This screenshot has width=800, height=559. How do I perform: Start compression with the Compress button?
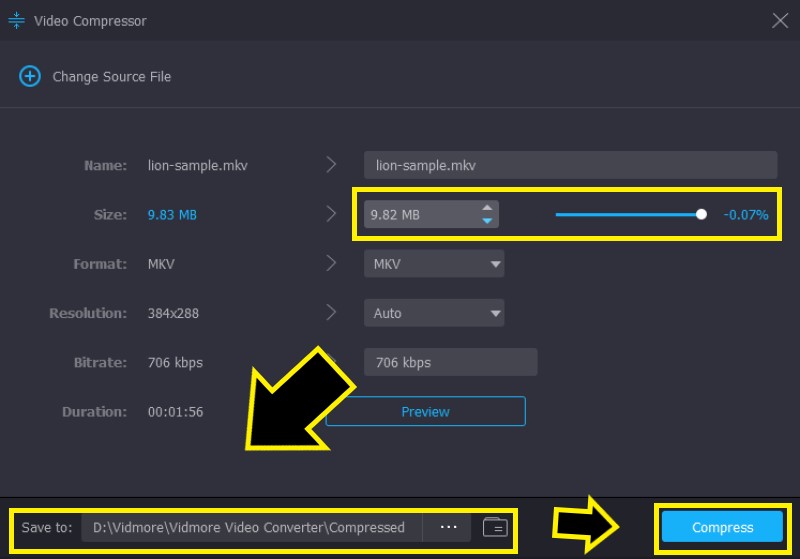coord(722,527)
